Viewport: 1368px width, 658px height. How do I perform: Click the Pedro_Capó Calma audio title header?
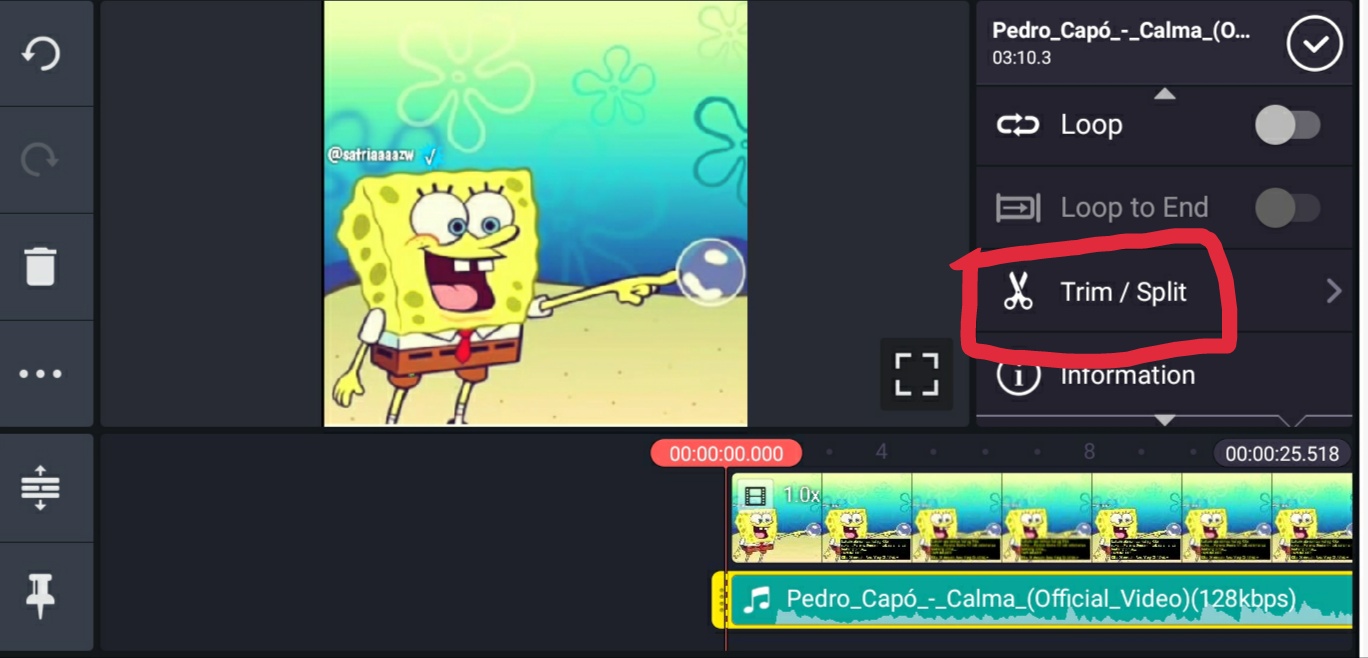coord(1121,30)
